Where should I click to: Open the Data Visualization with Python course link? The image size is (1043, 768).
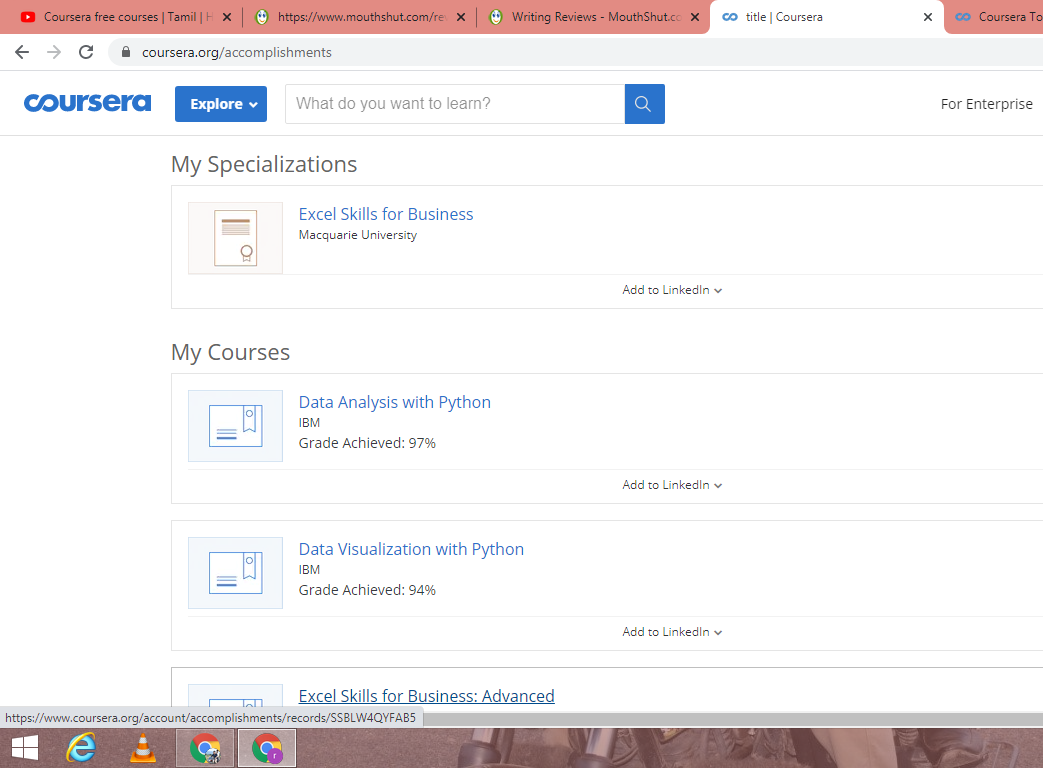coord(411,549)
